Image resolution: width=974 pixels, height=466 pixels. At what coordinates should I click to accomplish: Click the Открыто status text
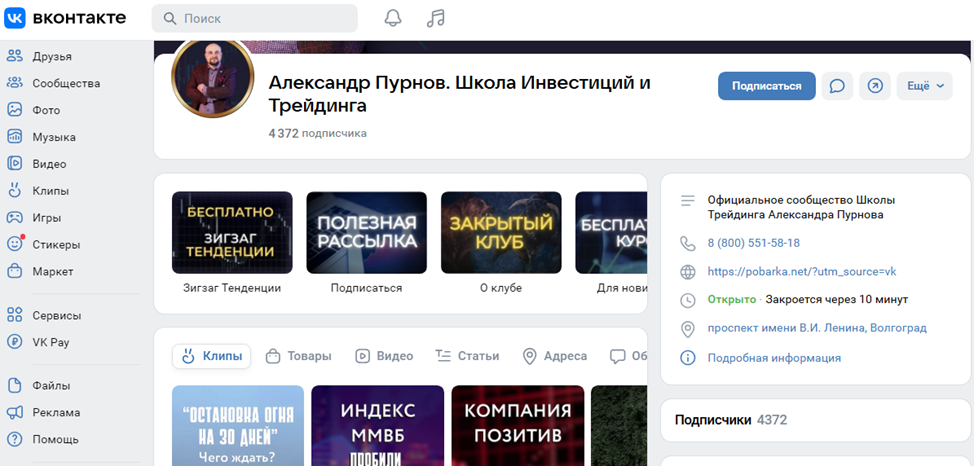coord(732,299)
